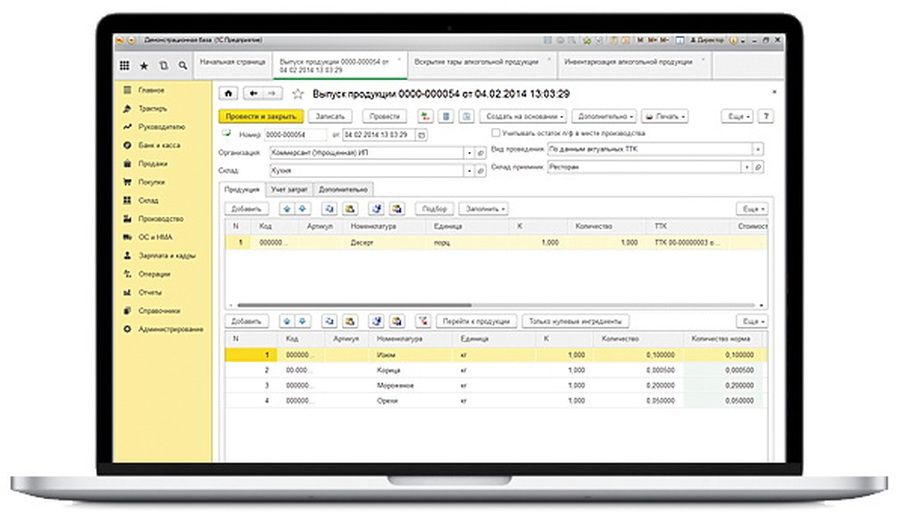Viewport: 900px width, 520px height.
Task: Select the Десерт product row
Action: (x=495, y=243)
